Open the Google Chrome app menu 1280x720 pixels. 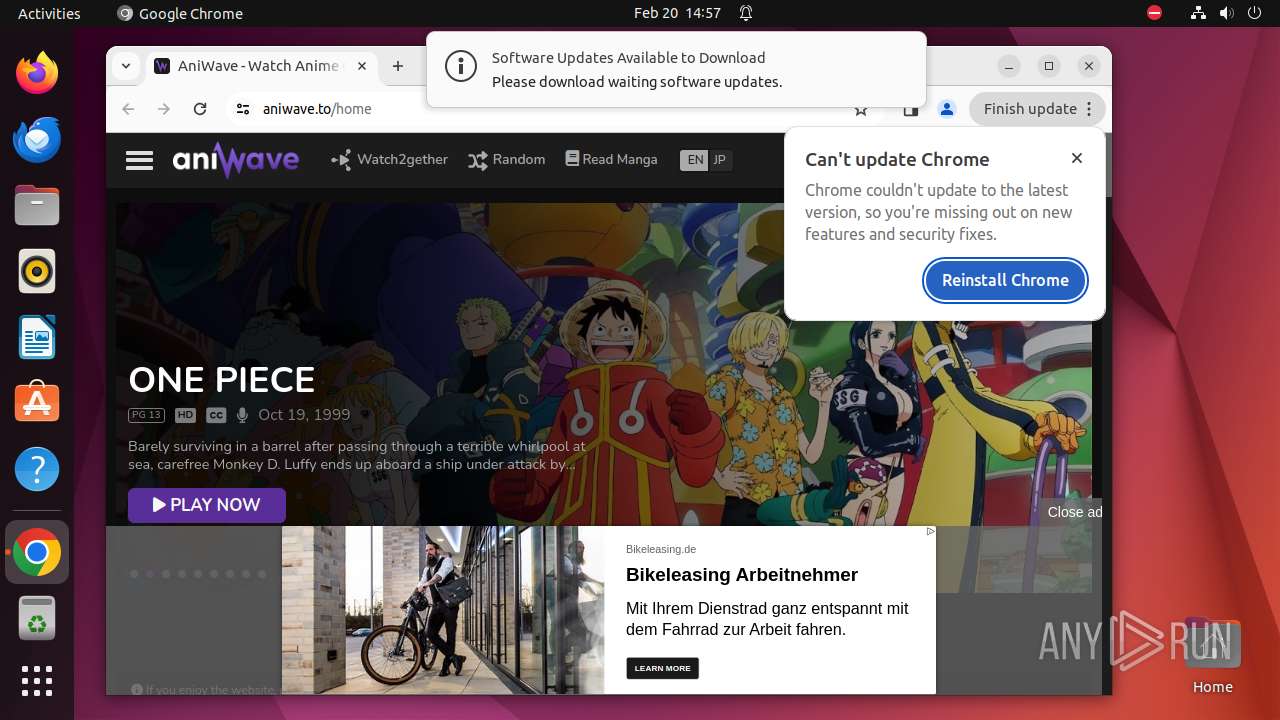[180, 13]
